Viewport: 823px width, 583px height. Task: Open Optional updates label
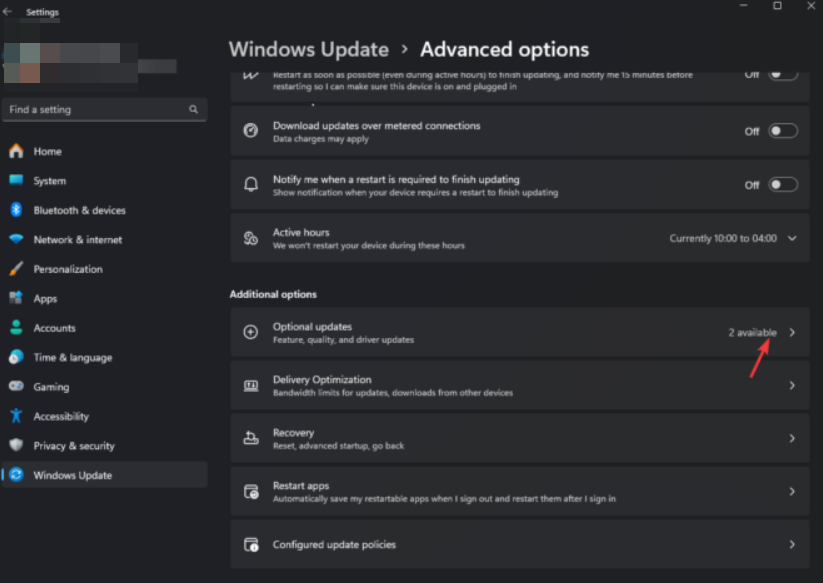312,326
